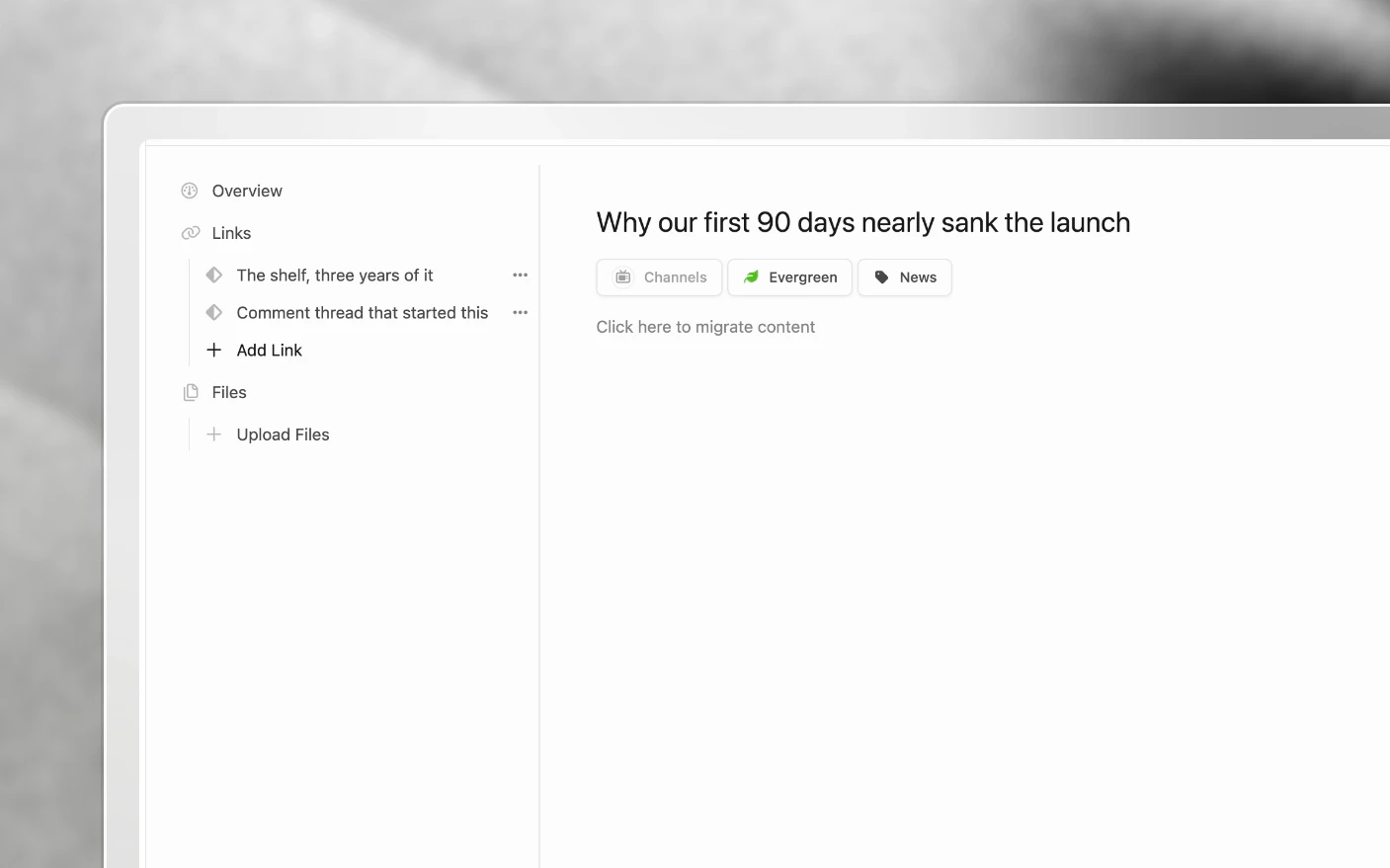Viewport: 1390px width, 868px height.
Task: Open link 'Comment thread that started this'
Action: [363, 312]
